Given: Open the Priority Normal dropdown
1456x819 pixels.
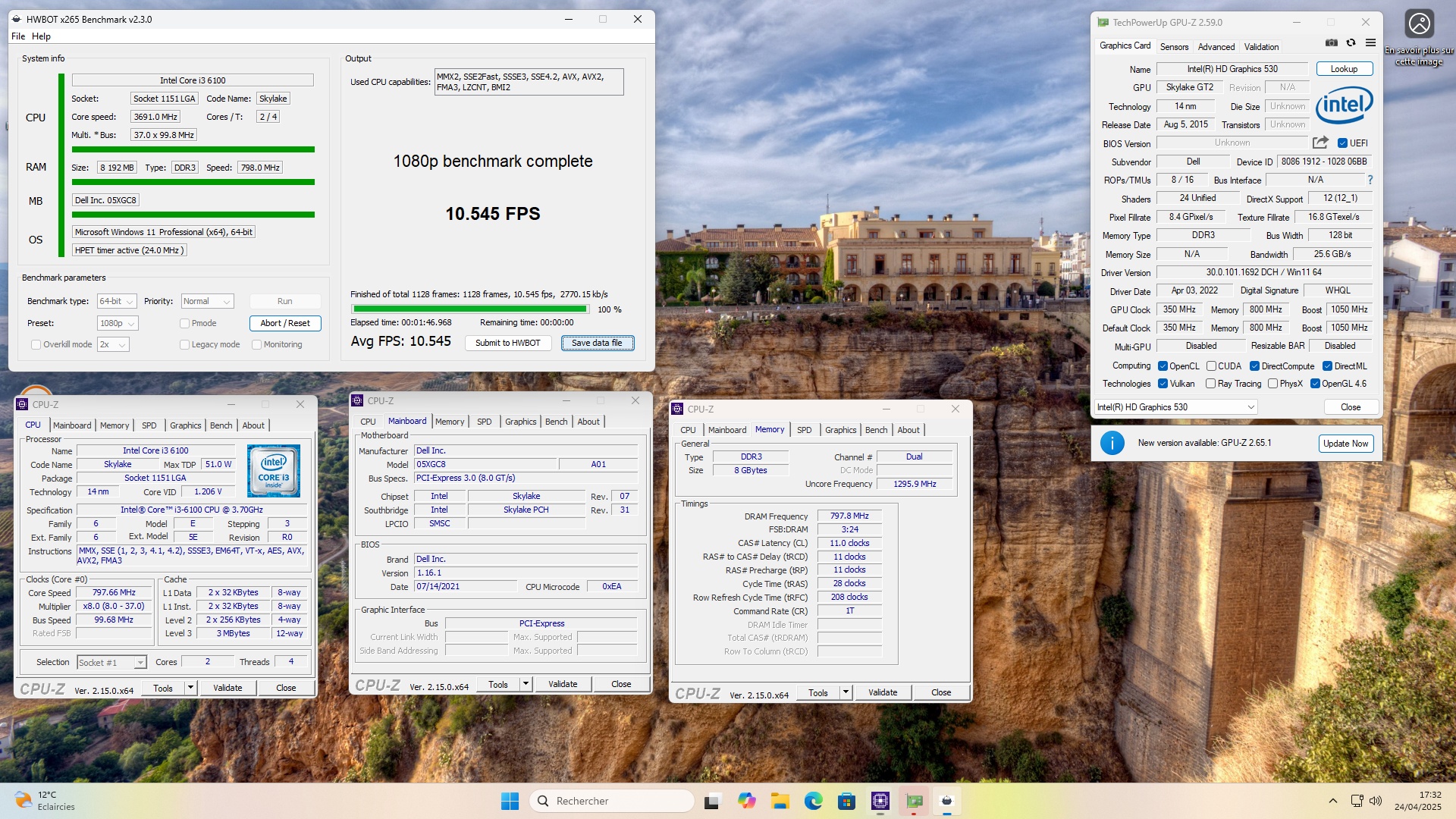Looking at the screenshot, I should pos(207,301).
